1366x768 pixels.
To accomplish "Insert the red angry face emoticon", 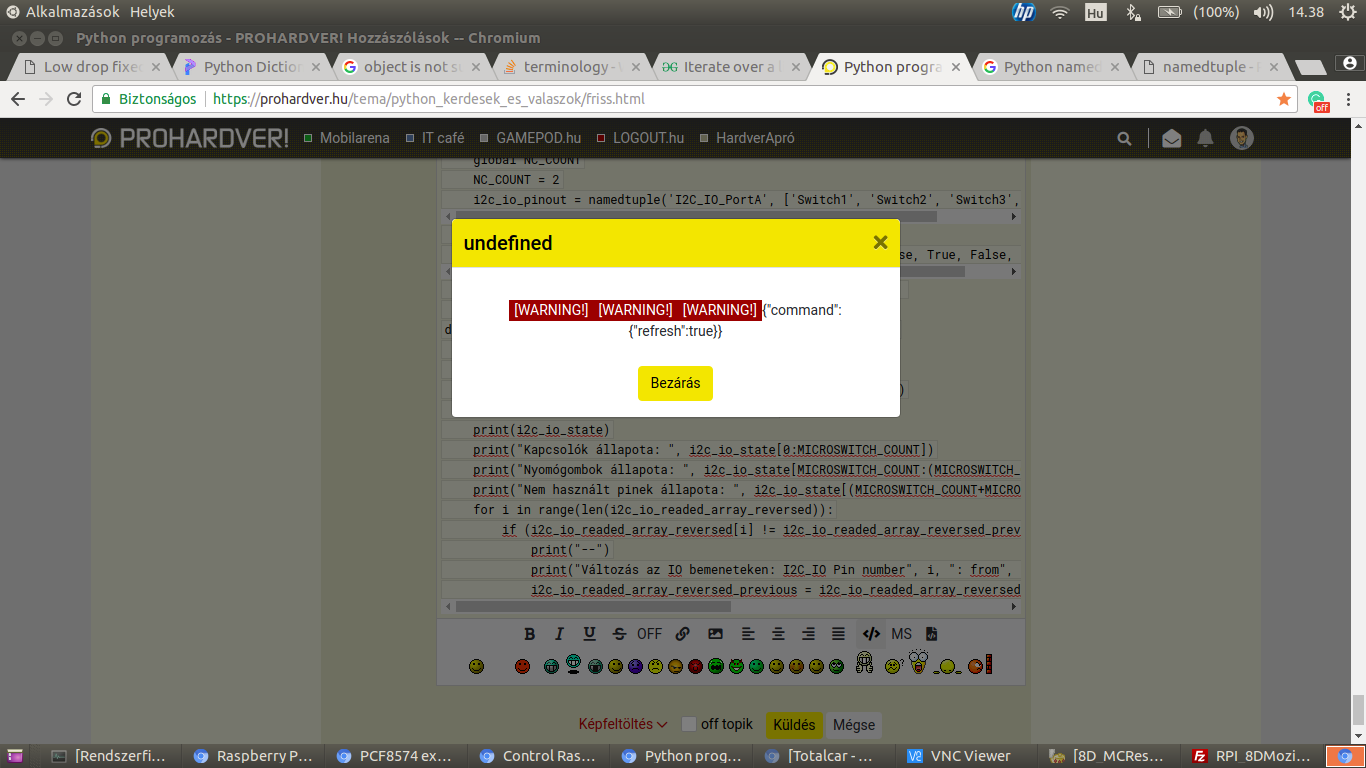I will [x=522, y=666].
